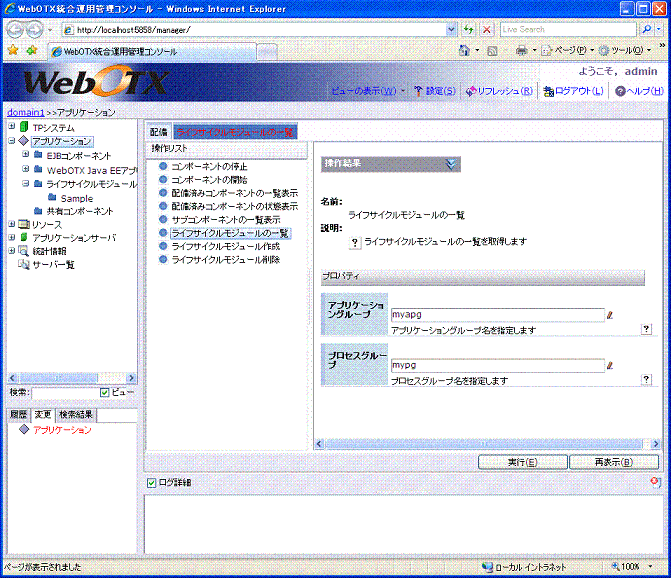
Task: Click the browser refresh icon by address bar
Action: 467,30
